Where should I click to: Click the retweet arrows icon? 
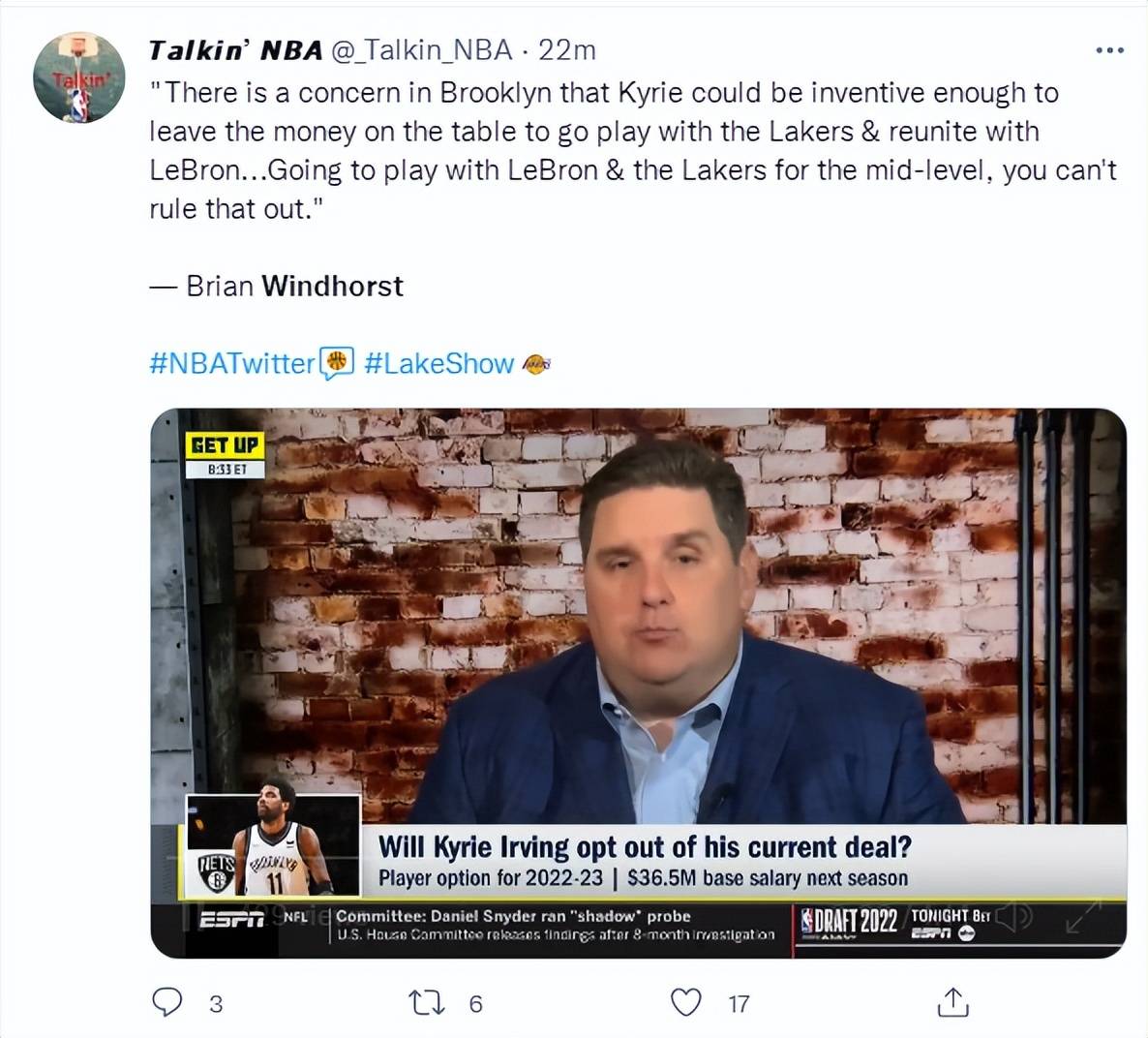[x=426, y=1003]
